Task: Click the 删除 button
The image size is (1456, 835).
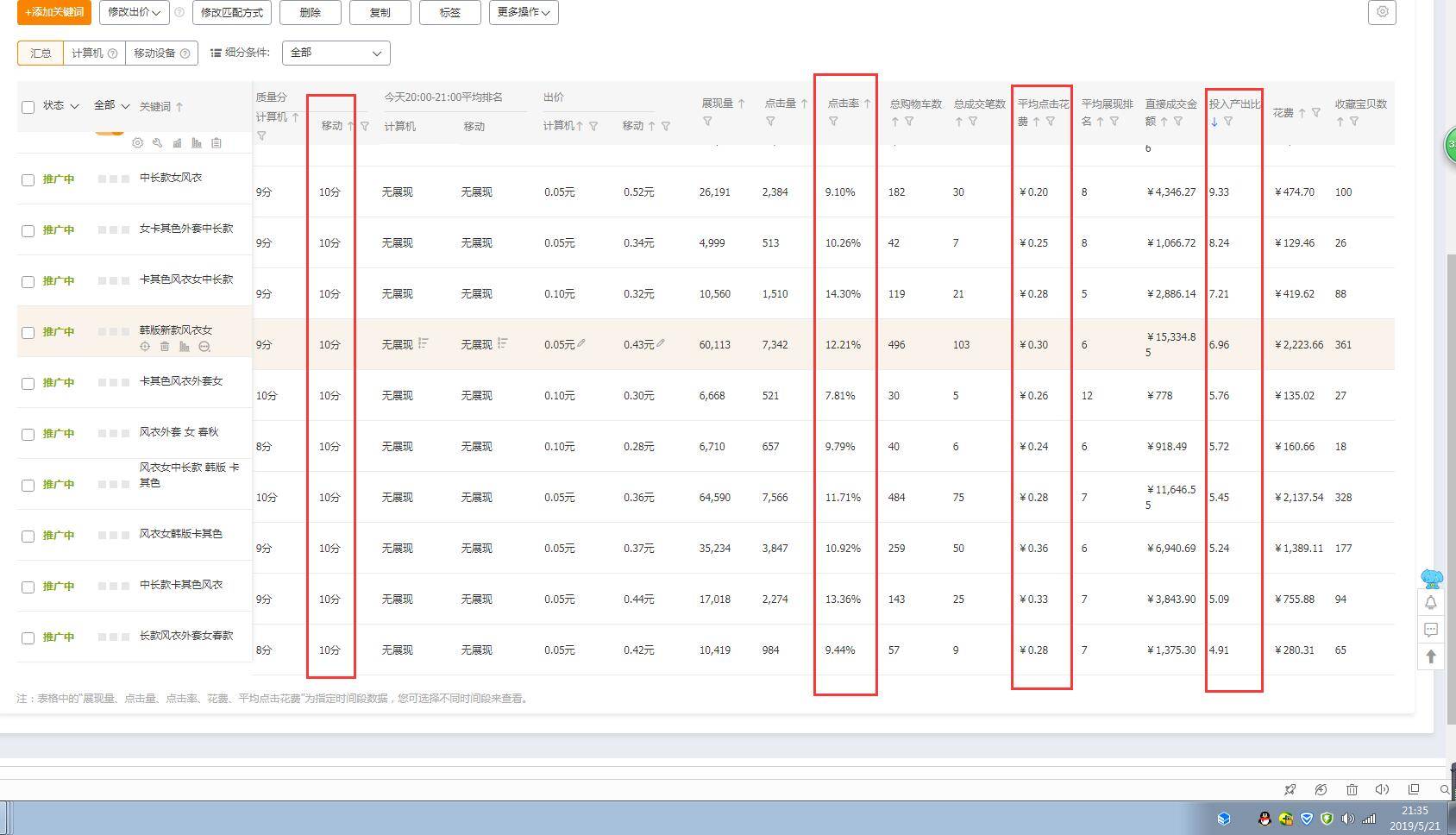Action: click(310, 12)
